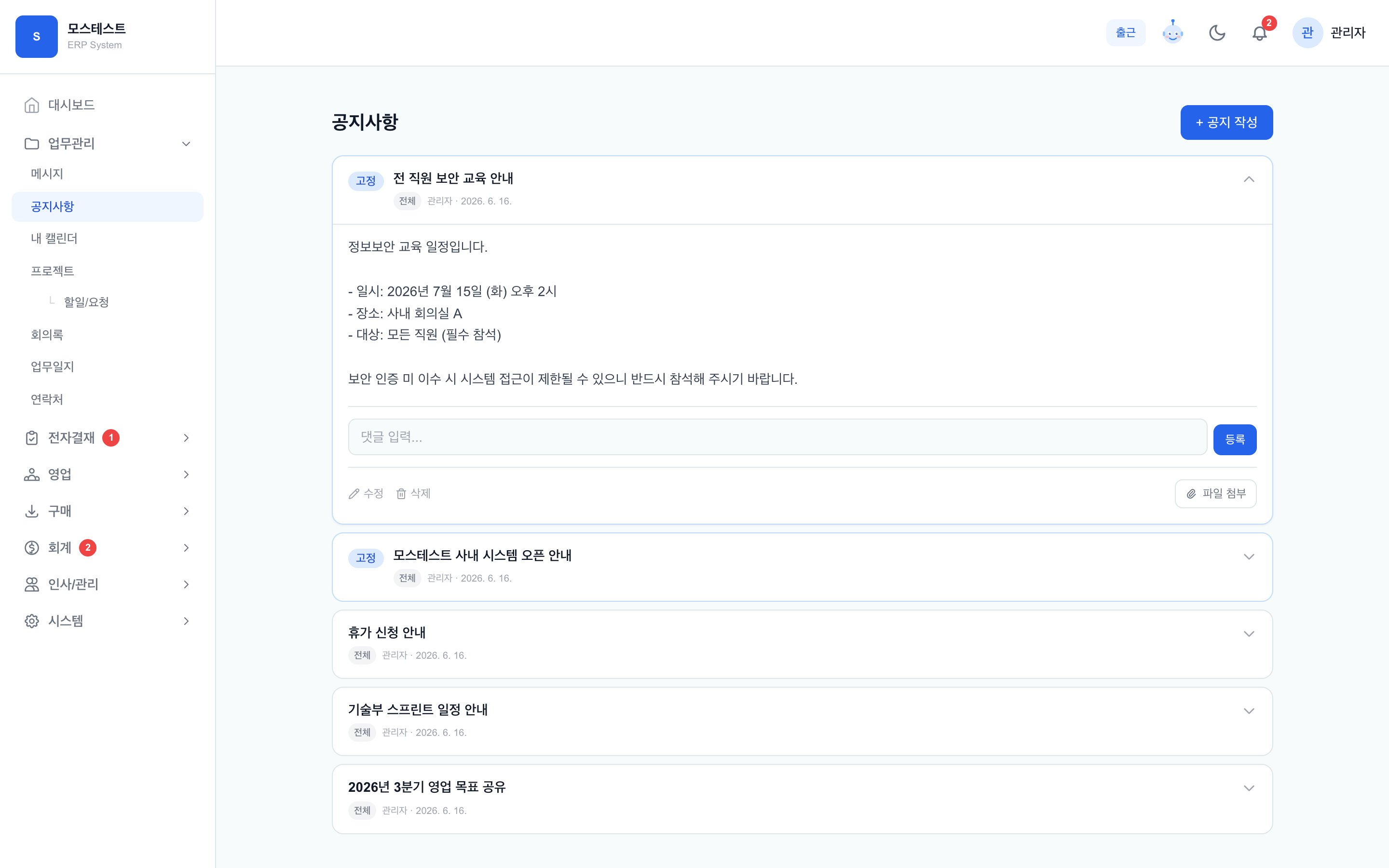
Task: Click the + 공지 작성 button
Action: pyautogui.click(x=1226, y=122)
